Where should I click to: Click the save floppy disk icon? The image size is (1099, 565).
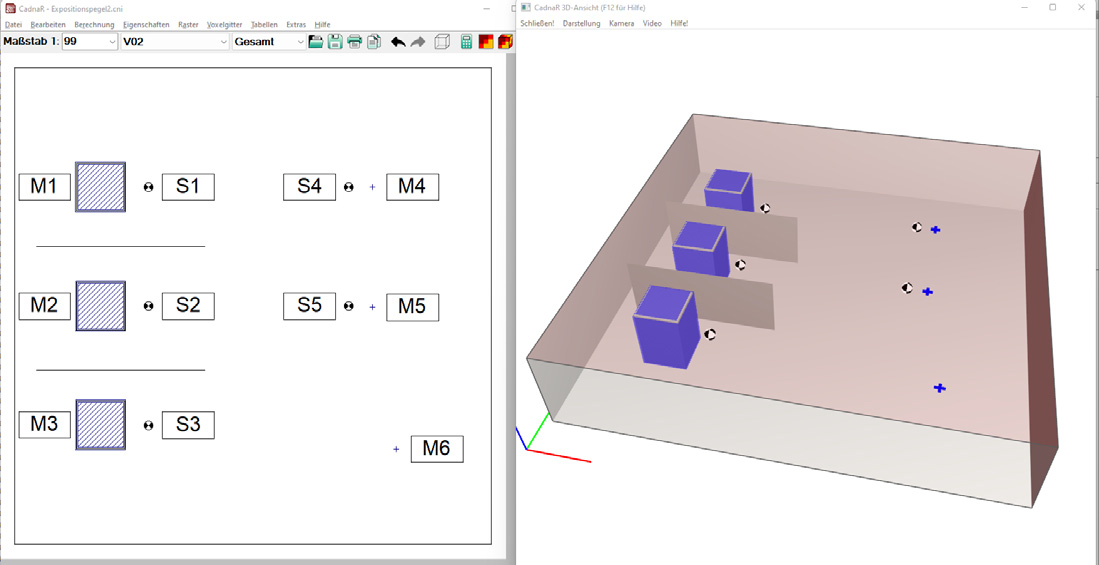[335, 42]
